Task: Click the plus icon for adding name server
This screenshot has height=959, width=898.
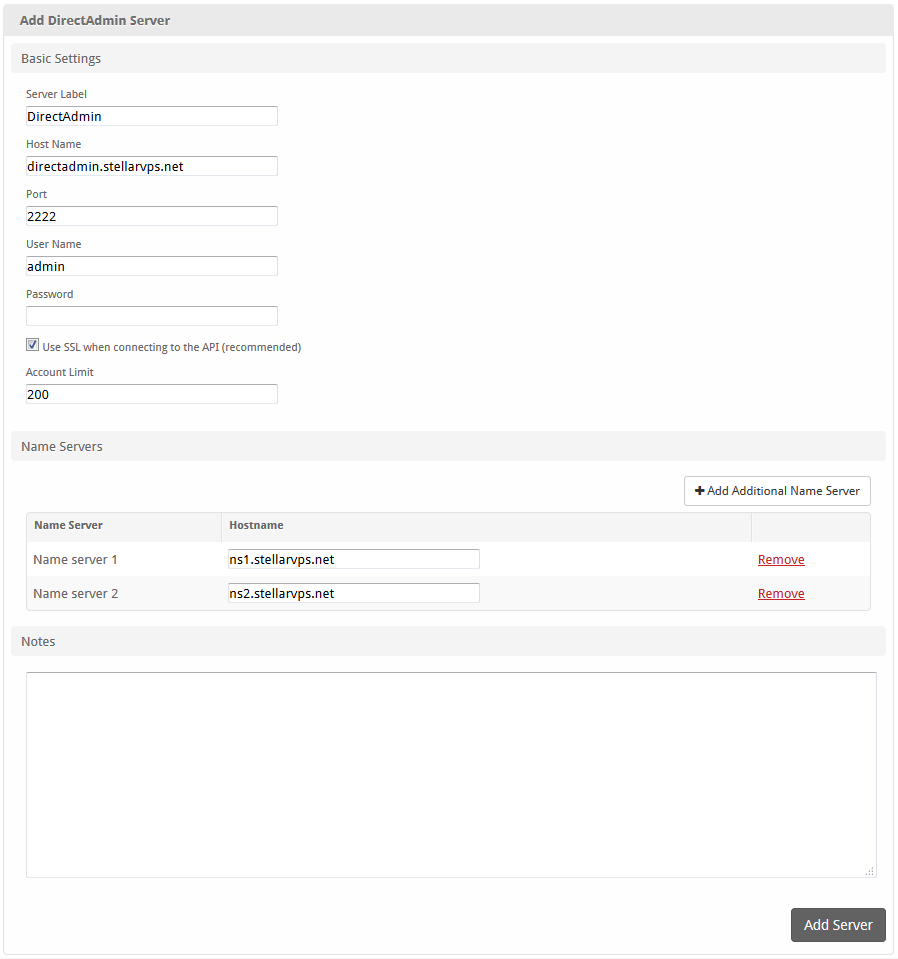Action: (x=700, y=491)
